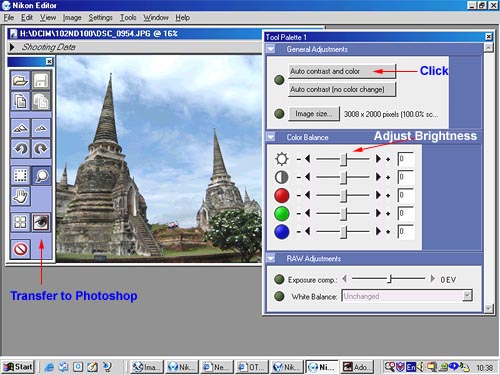This screenshot has height=375, width=500.
Task: Transfer to Photoshop using the eye icon
Action: pyautogui.click(x=41, y=222)
